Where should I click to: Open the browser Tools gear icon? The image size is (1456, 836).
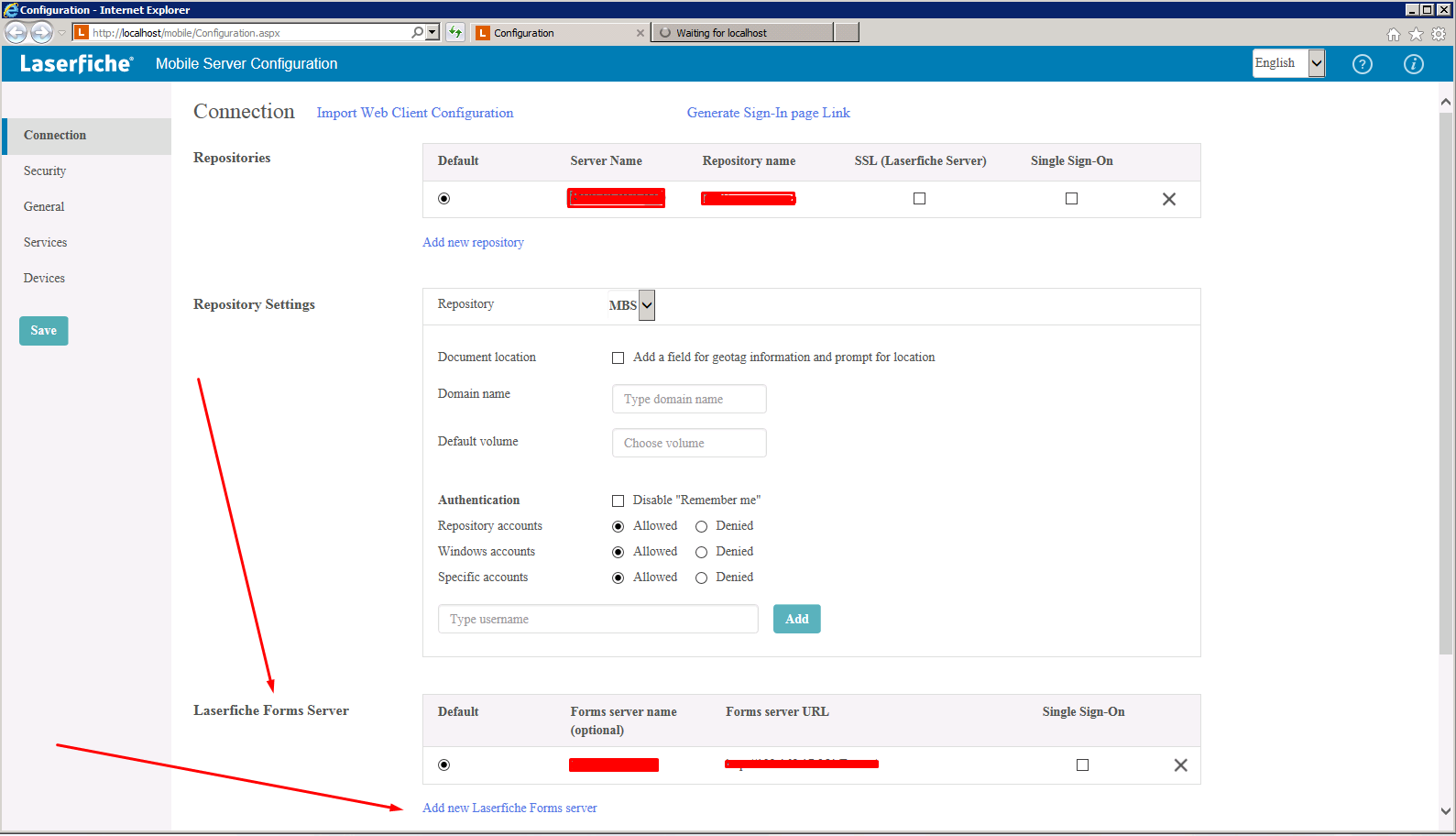click(1439, 34)
